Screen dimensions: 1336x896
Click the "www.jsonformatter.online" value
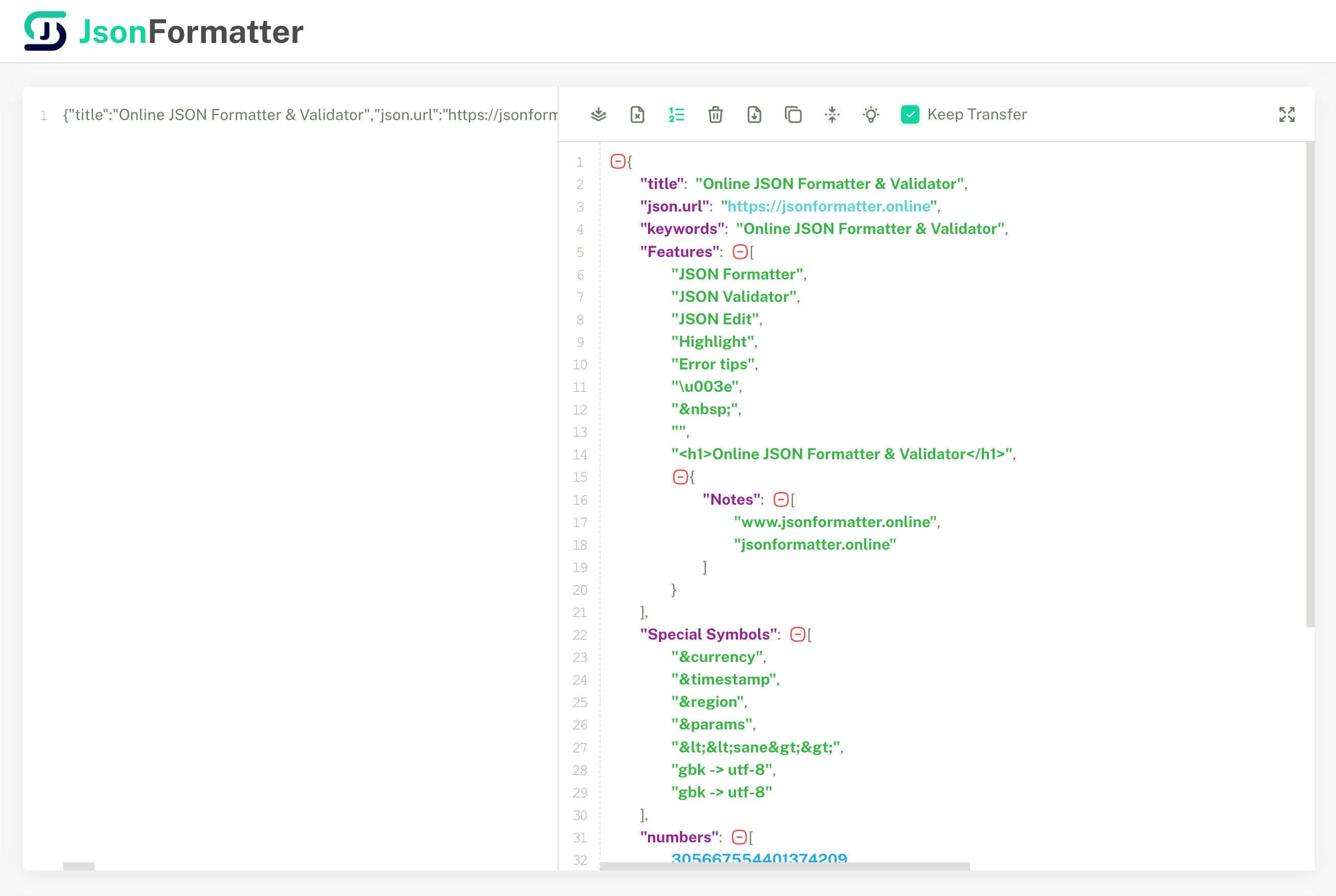coord(836,522)
